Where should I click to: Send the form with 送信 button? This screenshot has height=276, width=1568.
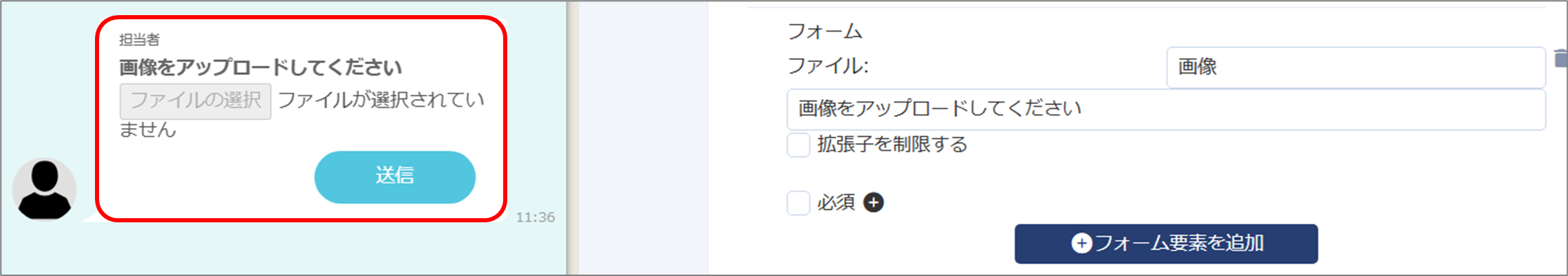[394, 177]
